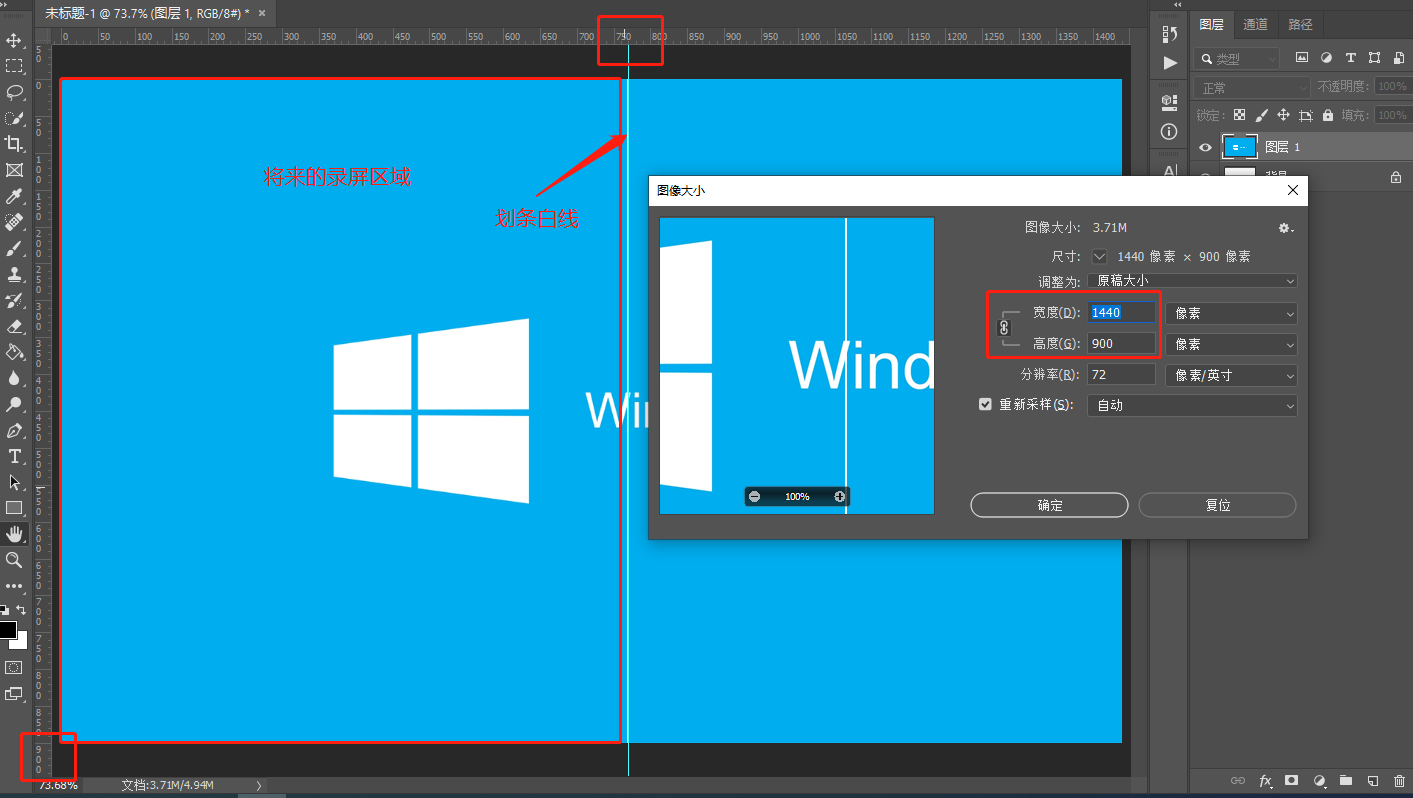The image size is (1413, 798).
Task: Open the Edit Toolbar three-dots menu
Action: click(14, 586)
